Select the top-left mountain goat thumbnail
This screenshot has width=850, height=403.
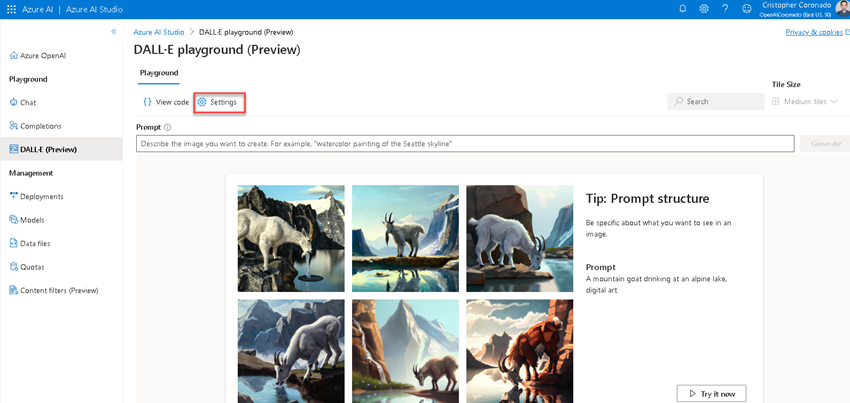click(x=291, y=237)
